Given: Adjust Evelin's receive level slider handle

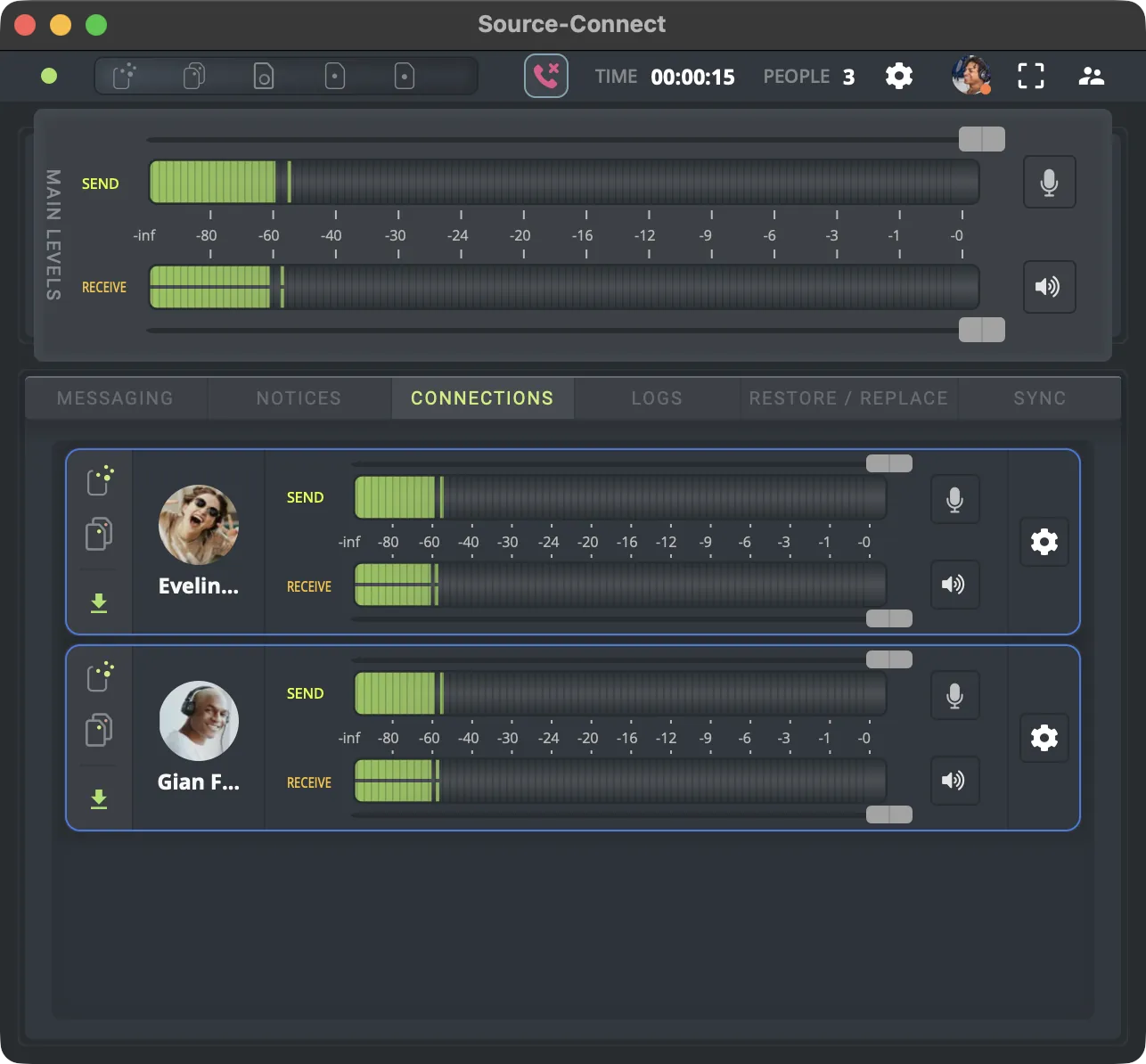Looking at the screenshot, I should point(889,618).
